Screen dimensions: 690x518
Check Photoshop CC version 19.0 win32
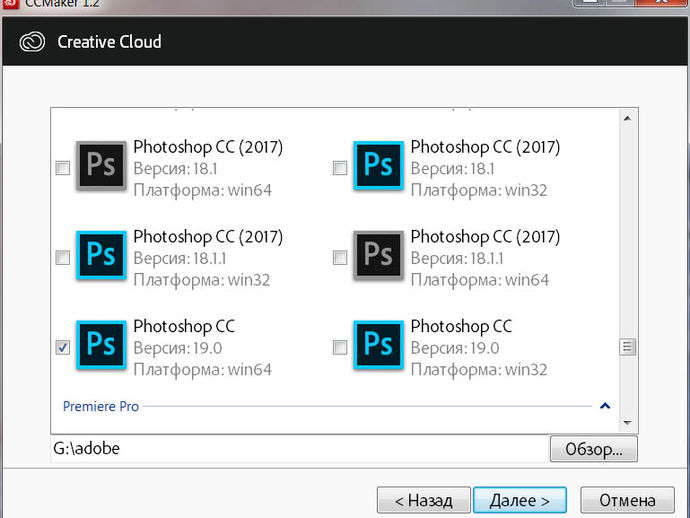(340, 347)
